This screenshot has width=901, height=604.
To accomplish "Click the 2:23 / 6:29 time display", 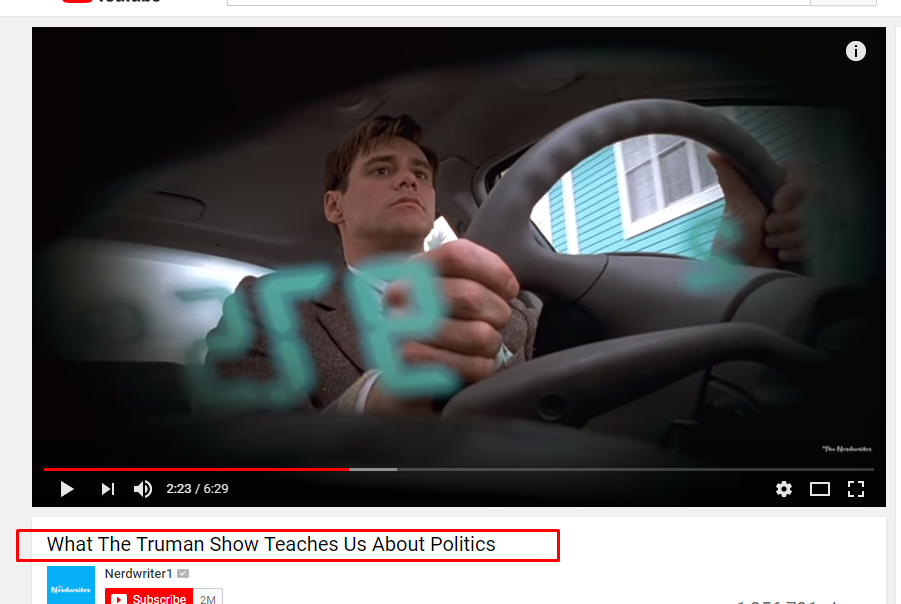I will pyautogui.click(x=197, y=489).
